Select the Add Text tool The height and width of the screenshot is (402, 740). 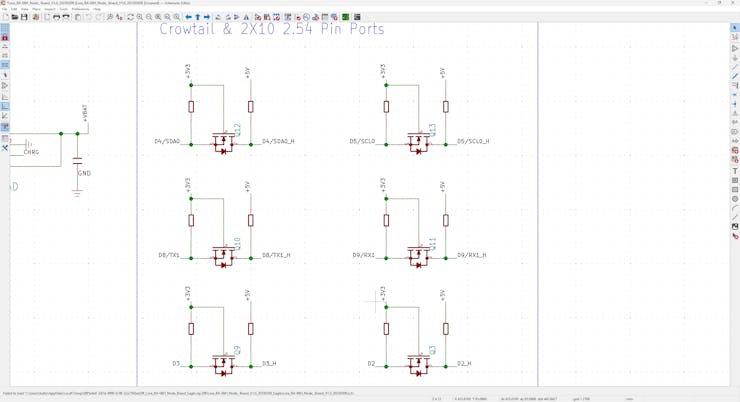tap(735, 171)
